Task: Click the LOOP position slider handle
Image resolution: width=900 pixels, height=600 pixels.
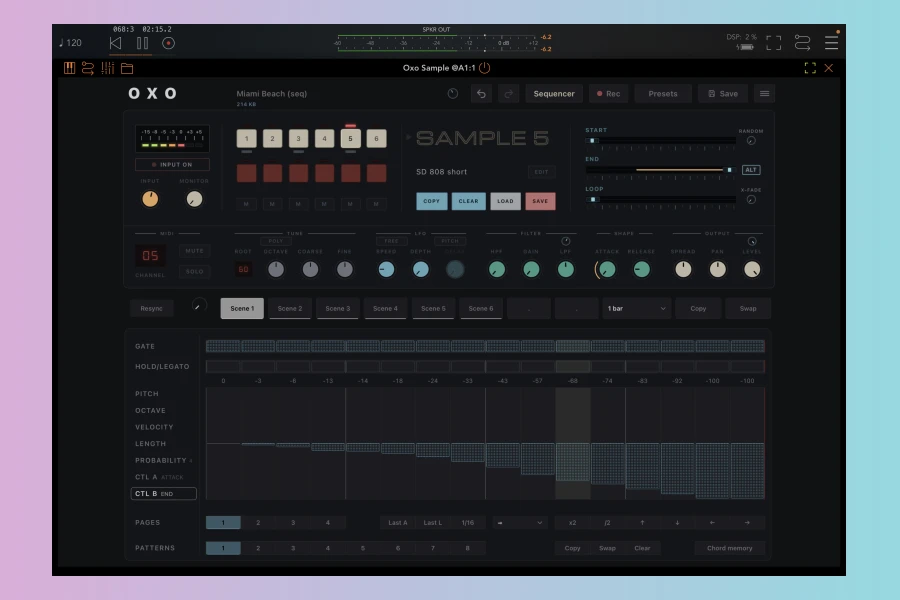Action: [x=593, y=200]
